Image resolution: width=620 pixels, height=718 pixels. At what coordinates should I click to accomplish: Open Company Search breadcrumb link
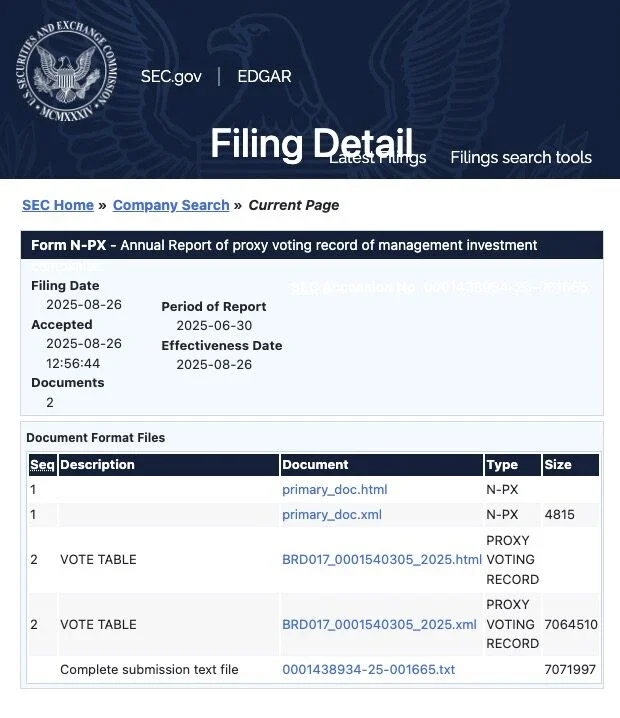pyautogui.click(x=171, y=205)
